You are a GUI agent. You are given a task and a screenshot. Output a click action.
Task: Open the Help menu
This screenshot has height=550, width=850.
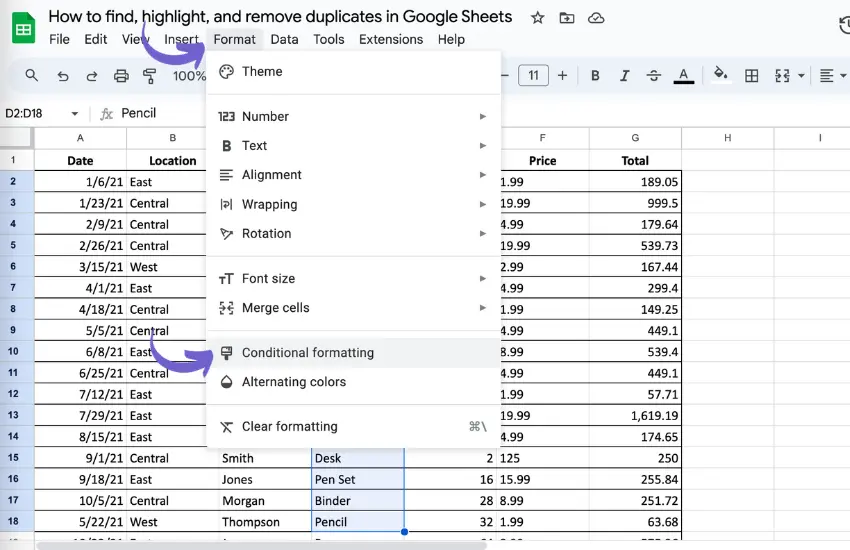[451, 39]
